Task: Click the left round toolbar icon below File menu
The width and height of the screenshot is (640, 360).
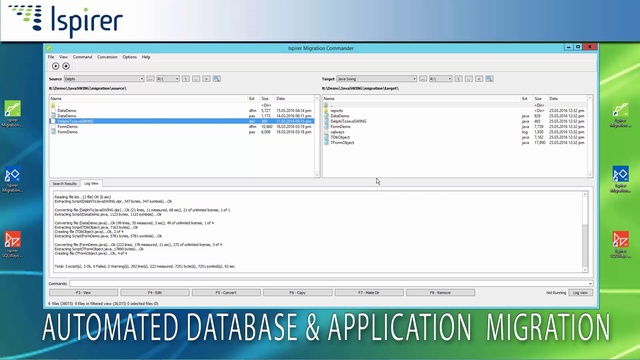Action: click(56, 66)
